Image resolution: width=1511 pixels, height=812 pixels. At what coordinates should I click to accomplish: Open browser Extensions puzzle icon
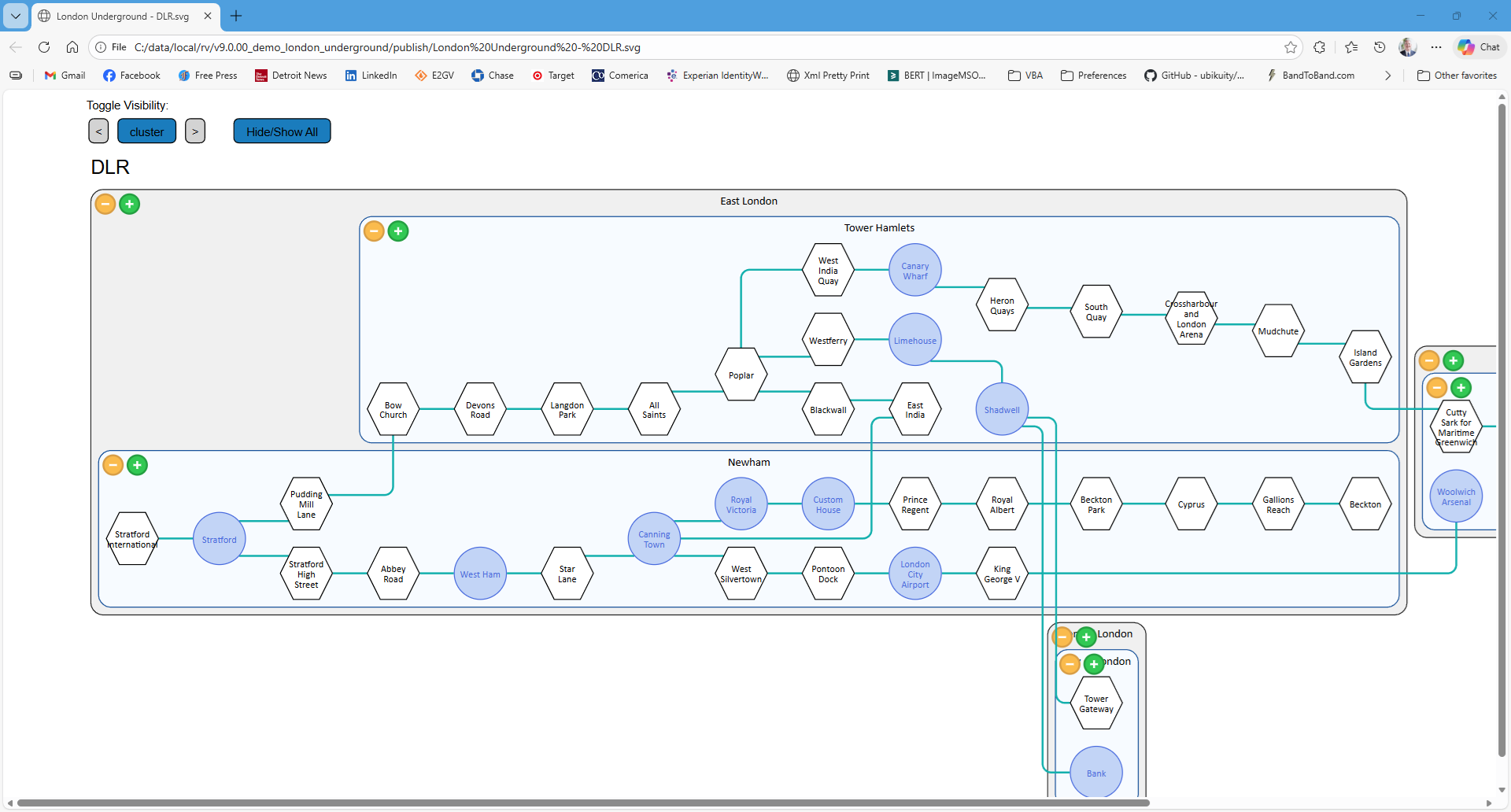(1320, 47)
